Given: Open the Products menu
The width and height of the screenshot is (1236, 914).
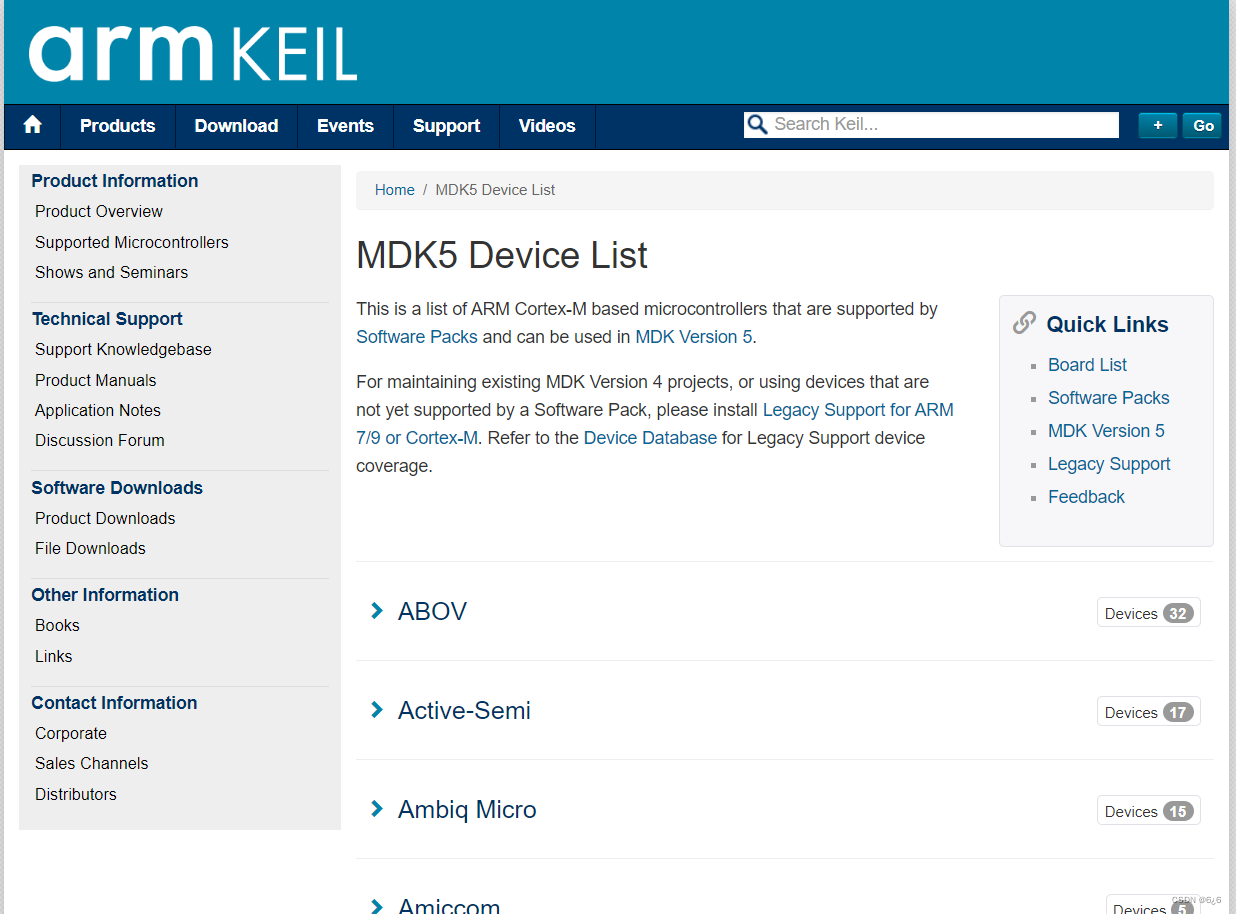Looking at the screenshot, I should point(118,126).
